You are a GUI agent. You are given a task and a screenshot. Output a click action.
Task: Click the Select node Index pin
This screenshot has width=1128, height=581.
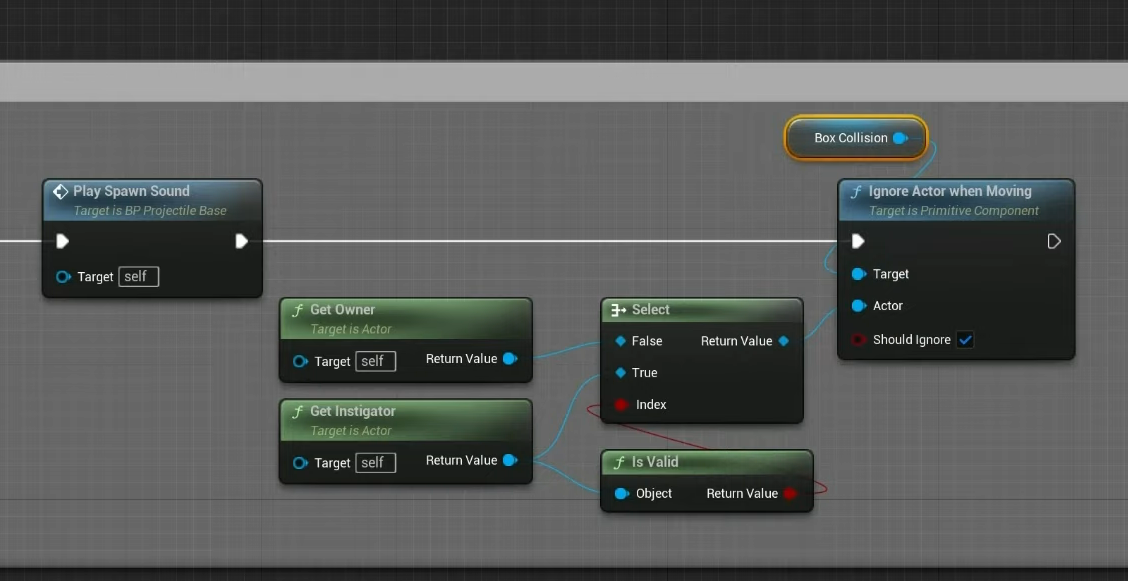[x=621, y=405]
